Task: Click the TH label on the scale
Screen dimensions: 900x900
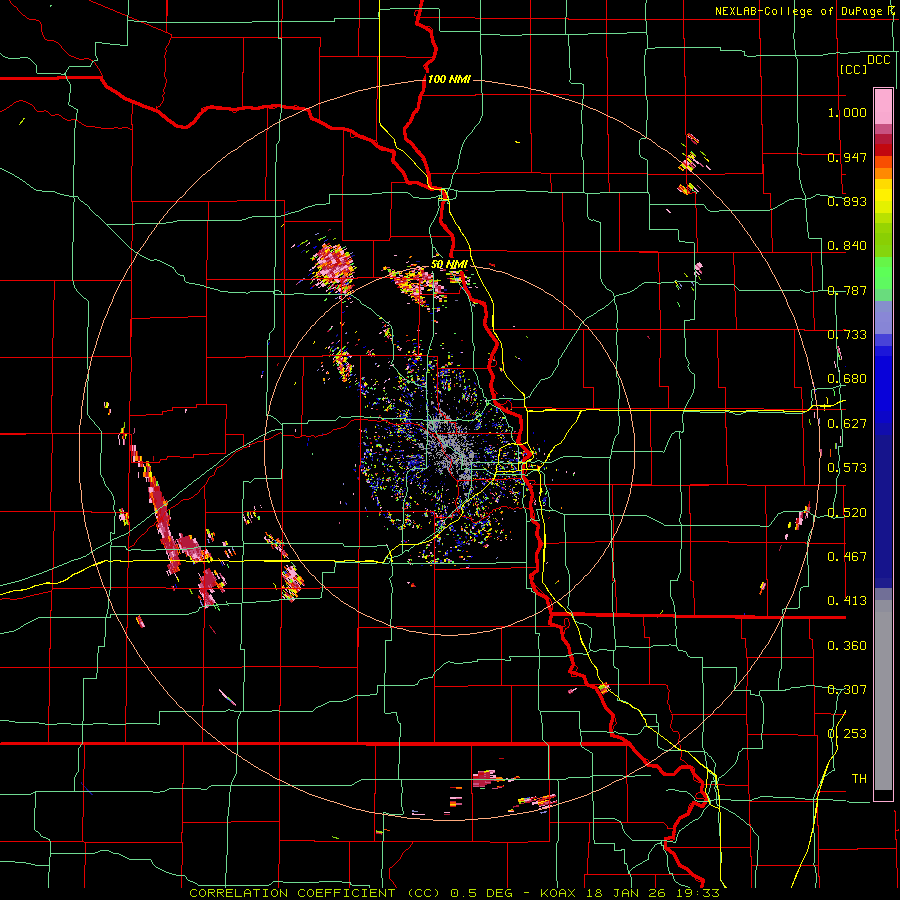Action: pos(859,779)
